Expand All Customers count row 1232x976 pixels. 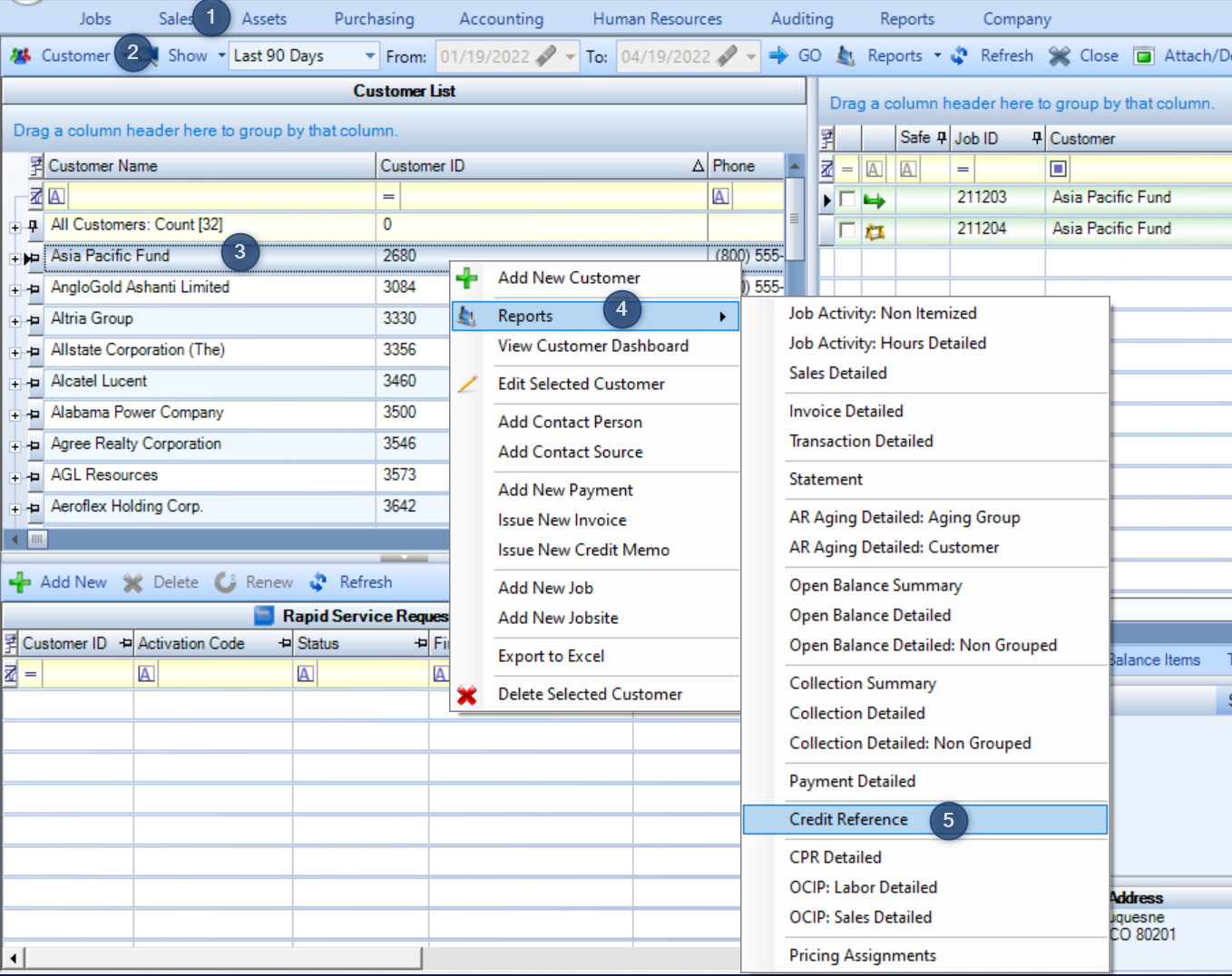click(15, 228)
